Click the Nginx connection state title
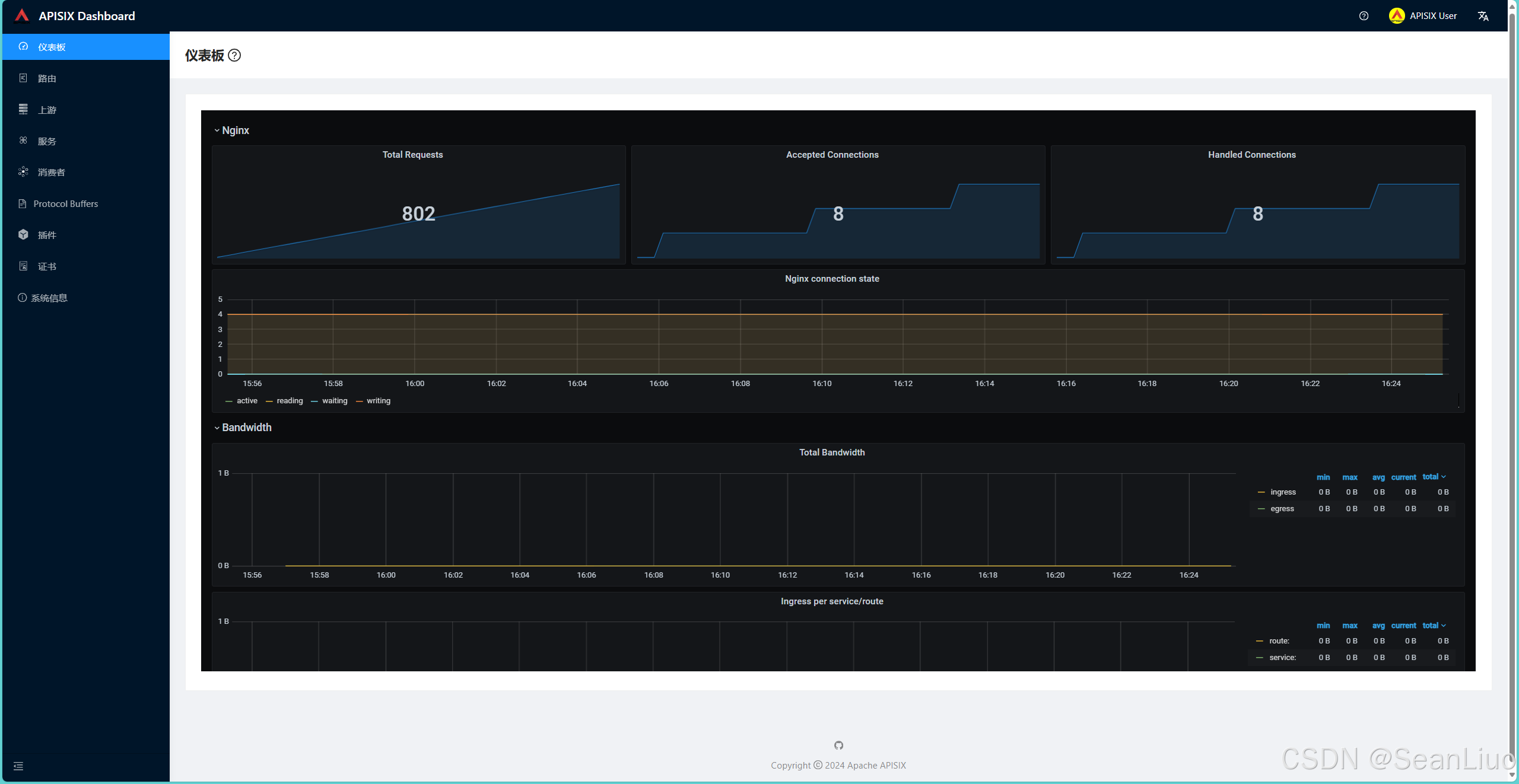 click(831, 279)
